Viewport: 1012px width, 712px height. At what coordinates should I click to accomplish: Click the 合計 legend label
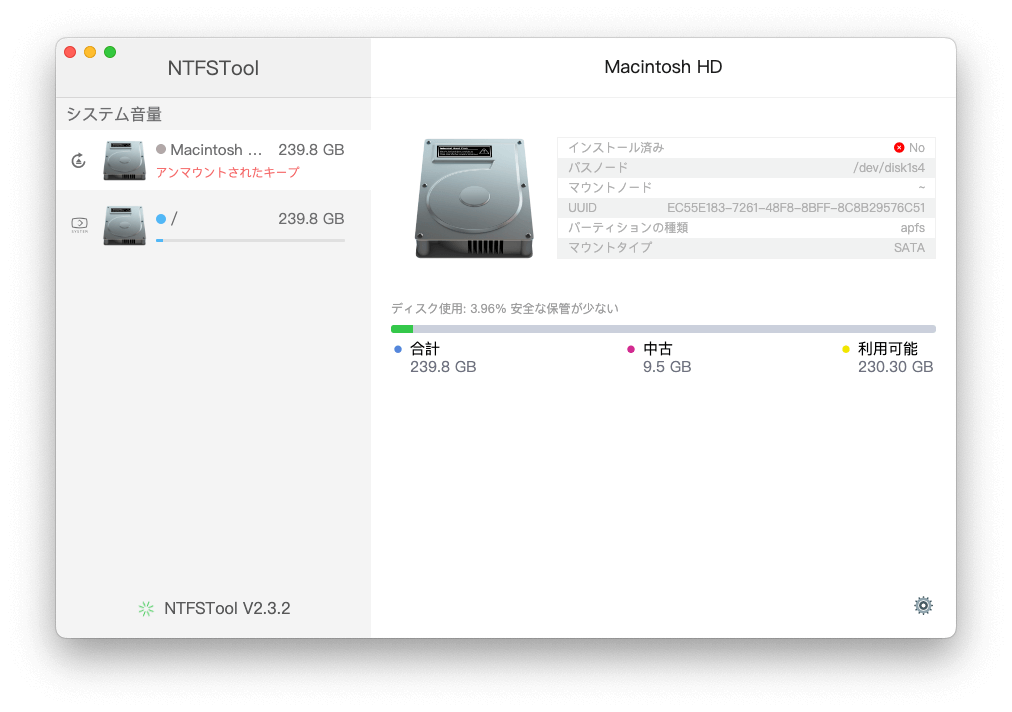[x=425, y=349]
